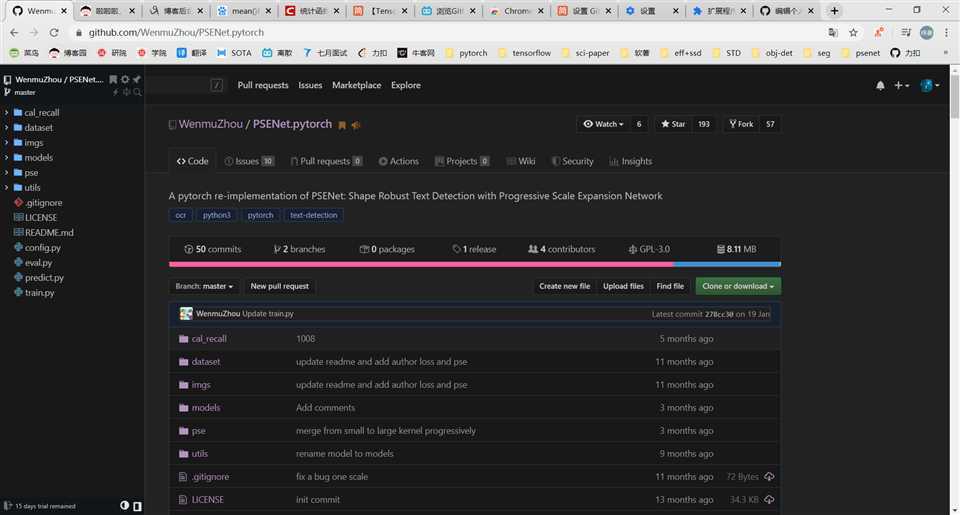Viewport: 960px width, 515px height.
Task: Search files with Octotree magnifier icon
Action: click(x=137, y=92)
